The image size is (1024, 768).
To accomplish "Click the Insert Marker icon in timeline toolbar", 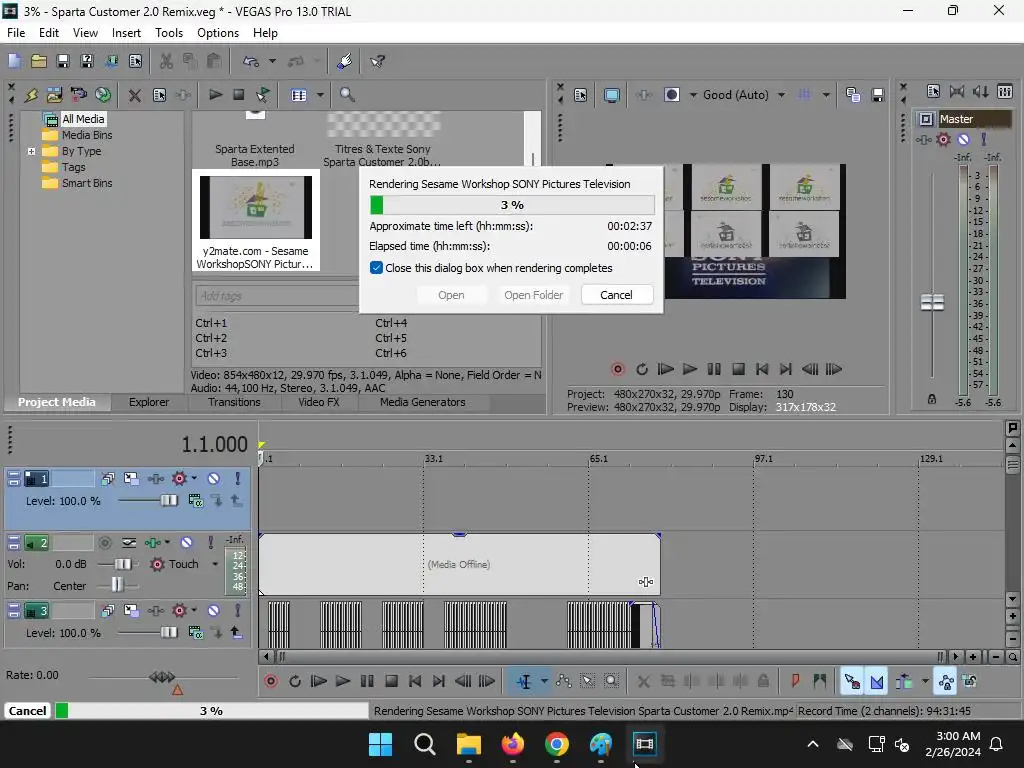I will coord(795,681).
